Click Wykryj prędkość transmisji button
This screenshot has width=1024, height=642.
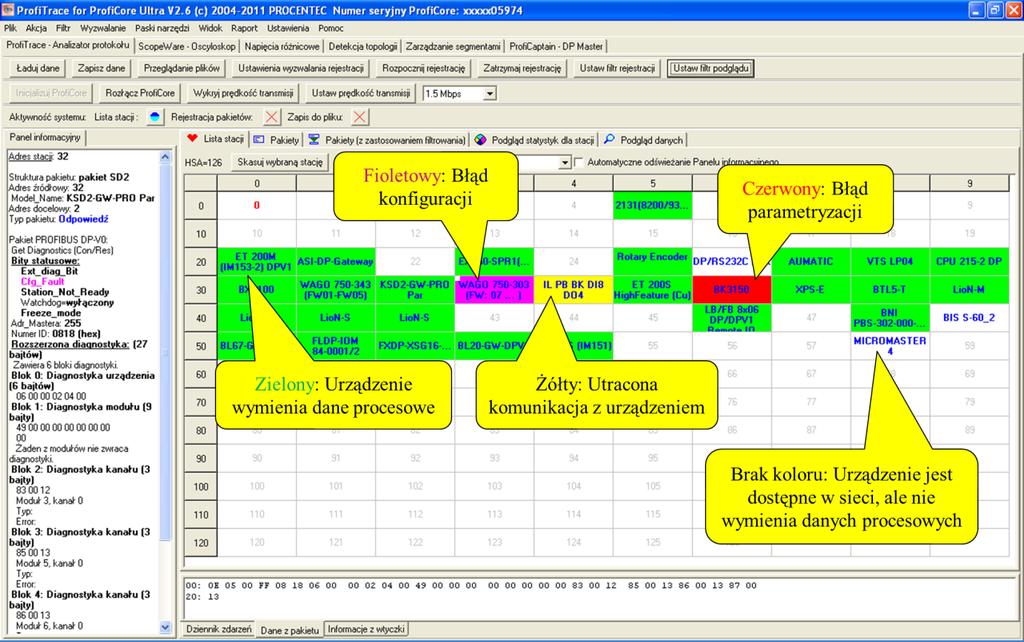coord(243,93)
